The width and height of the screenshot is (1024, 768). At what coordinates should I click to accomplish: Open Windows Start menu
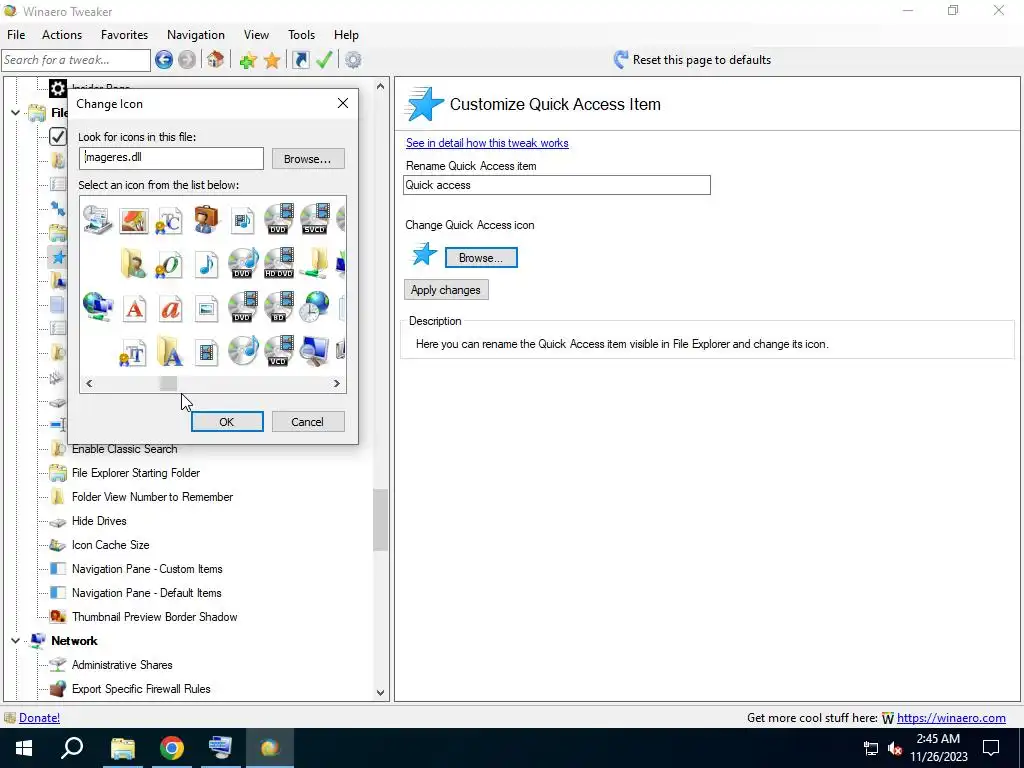24,748
